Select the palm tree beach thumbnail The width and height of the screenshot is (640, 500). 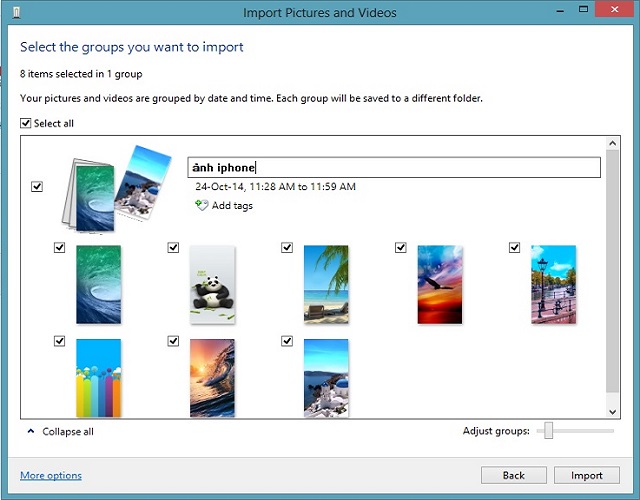(x=326, y=284)
